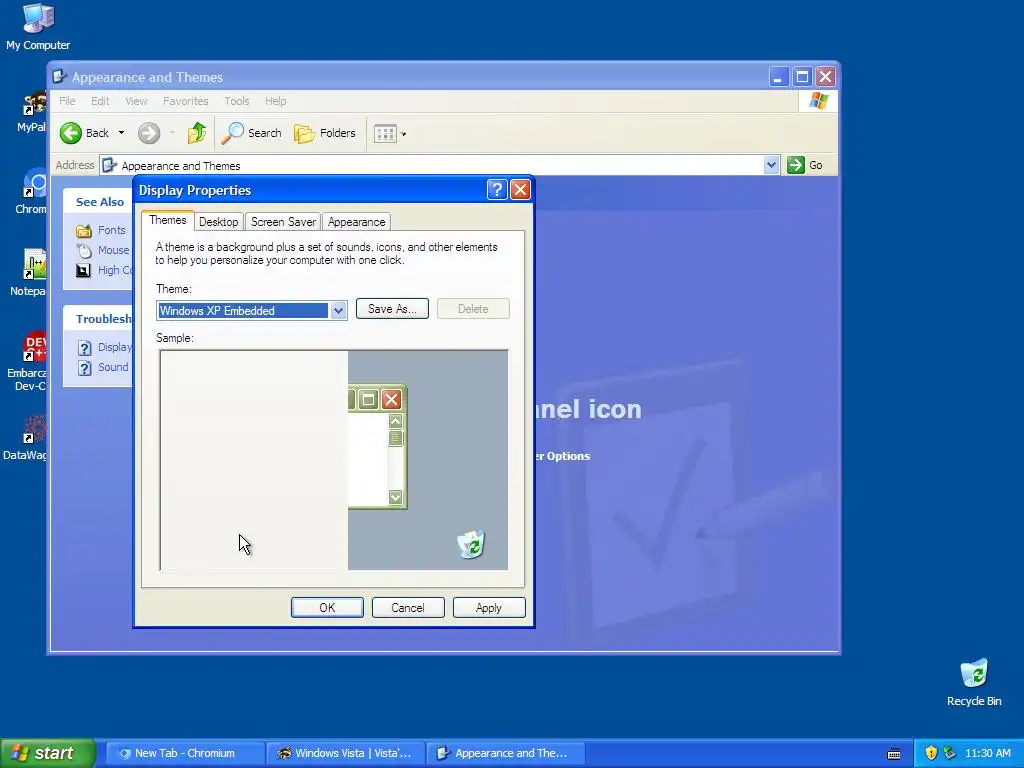The width and height of the screenshot is (1024, 768).
Task: Switch to the Appearance tab
Action: pyautogui.click(x=357, y=222)
